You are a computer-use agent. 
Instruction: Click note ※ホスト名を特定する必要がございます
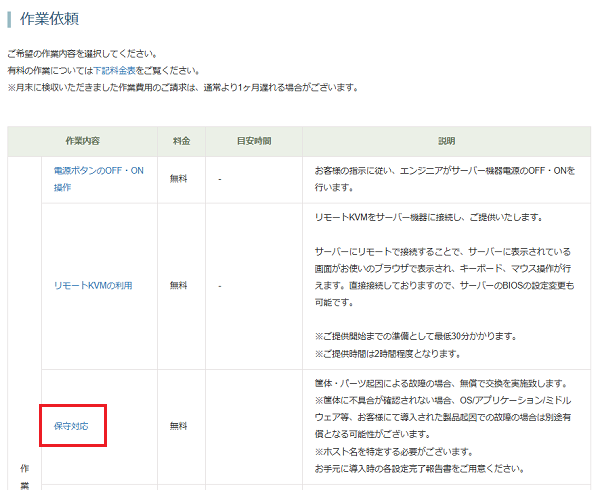coord(394,452)
